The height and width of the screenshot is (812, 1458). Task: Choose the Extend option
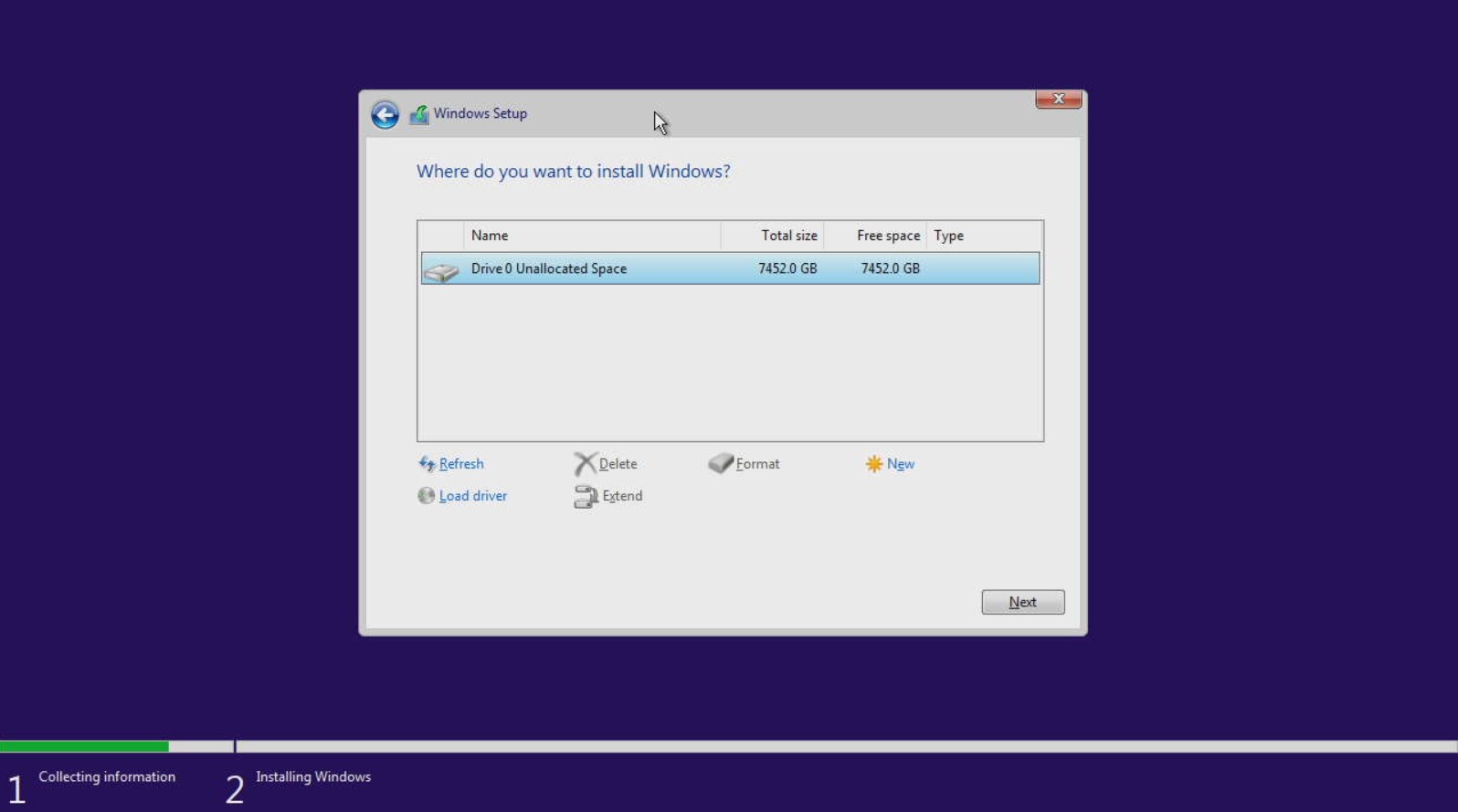[x=623, y=496]
